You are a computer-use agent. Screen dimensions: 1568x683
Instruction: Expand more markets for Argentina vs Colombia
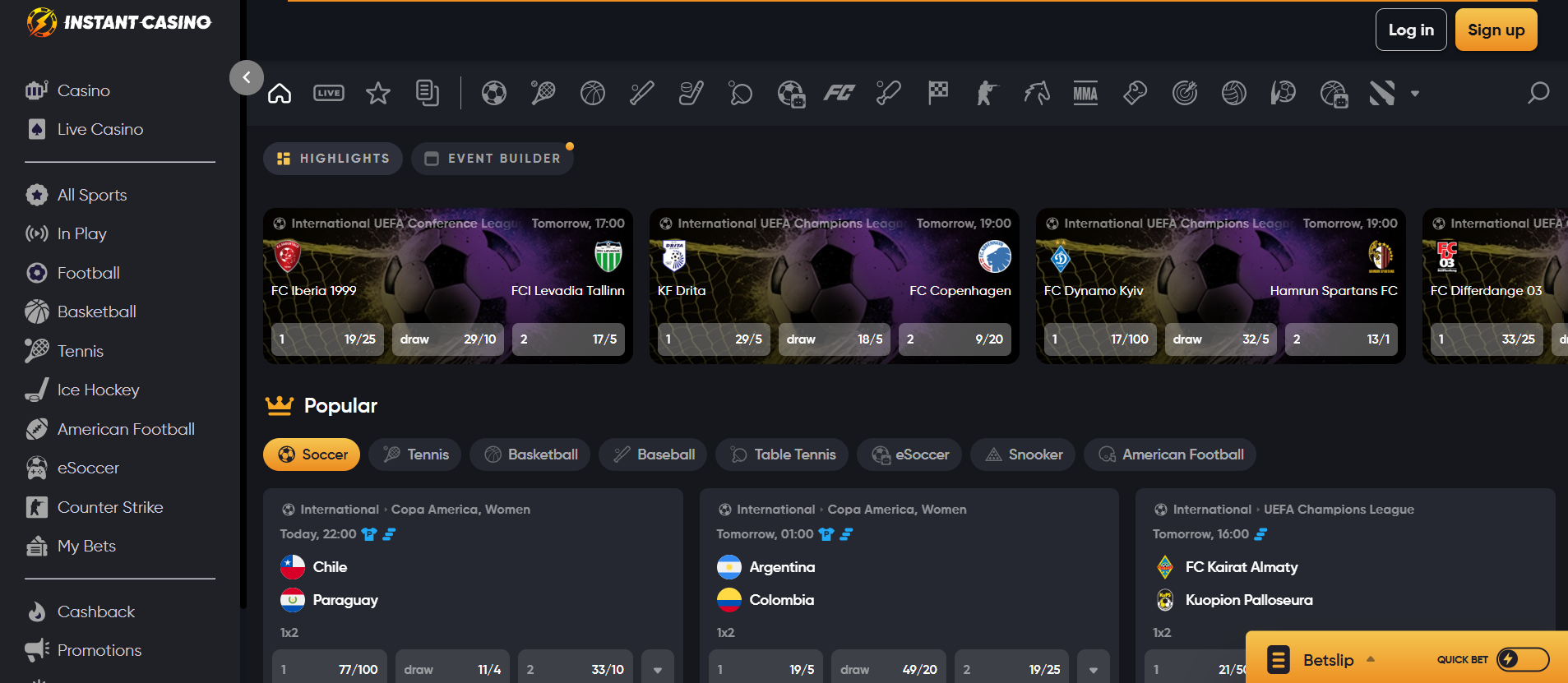pos(1094,669)
